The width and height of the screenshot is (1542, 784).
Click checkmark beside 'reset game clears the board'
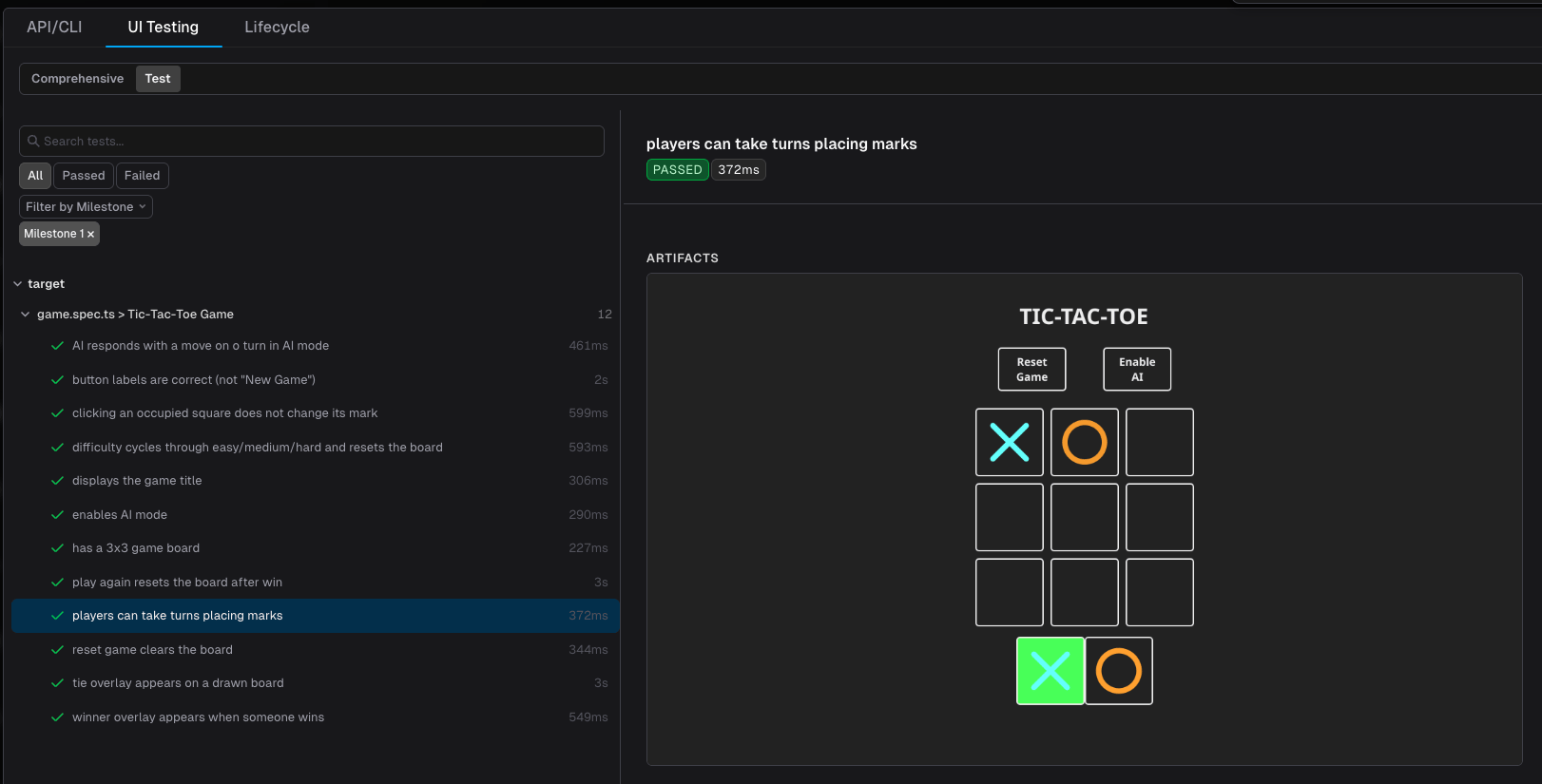coord(57,650)
